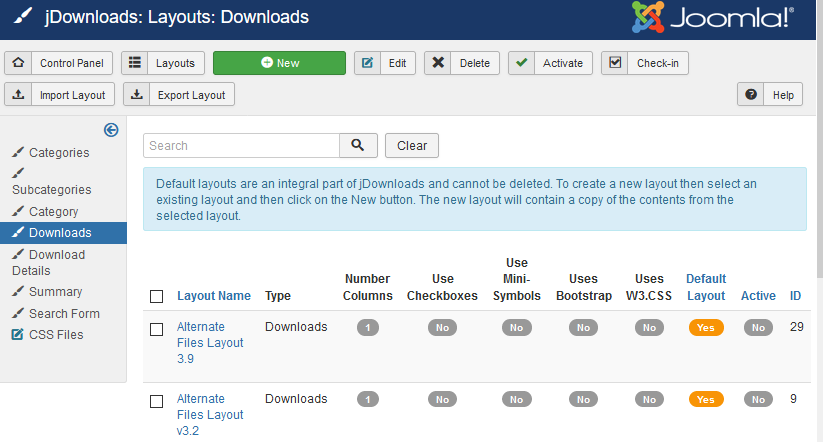Screen dimensions: 823x442
Task: Tick checkbox for Alternate Files Layout v3.2
Action: tap(156, 402)
